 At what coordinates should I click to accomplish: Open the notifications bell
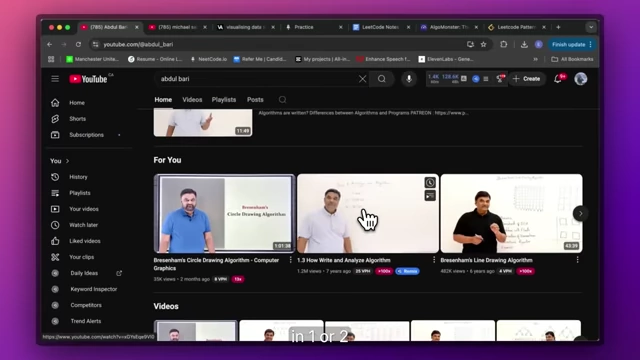(558, 79)
